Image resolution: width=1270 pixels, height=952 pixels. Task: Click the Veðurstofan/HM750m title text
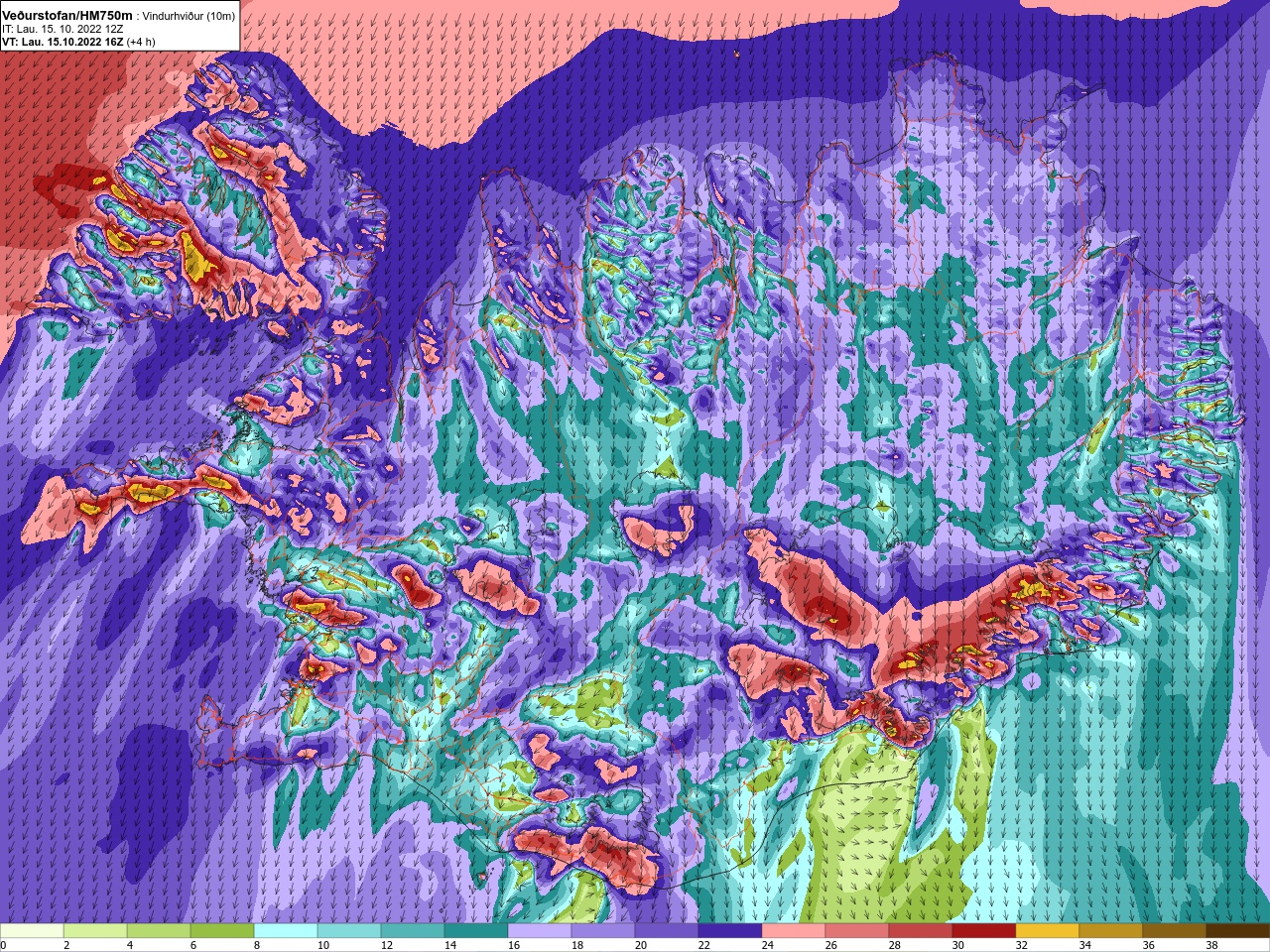point(67,15)
